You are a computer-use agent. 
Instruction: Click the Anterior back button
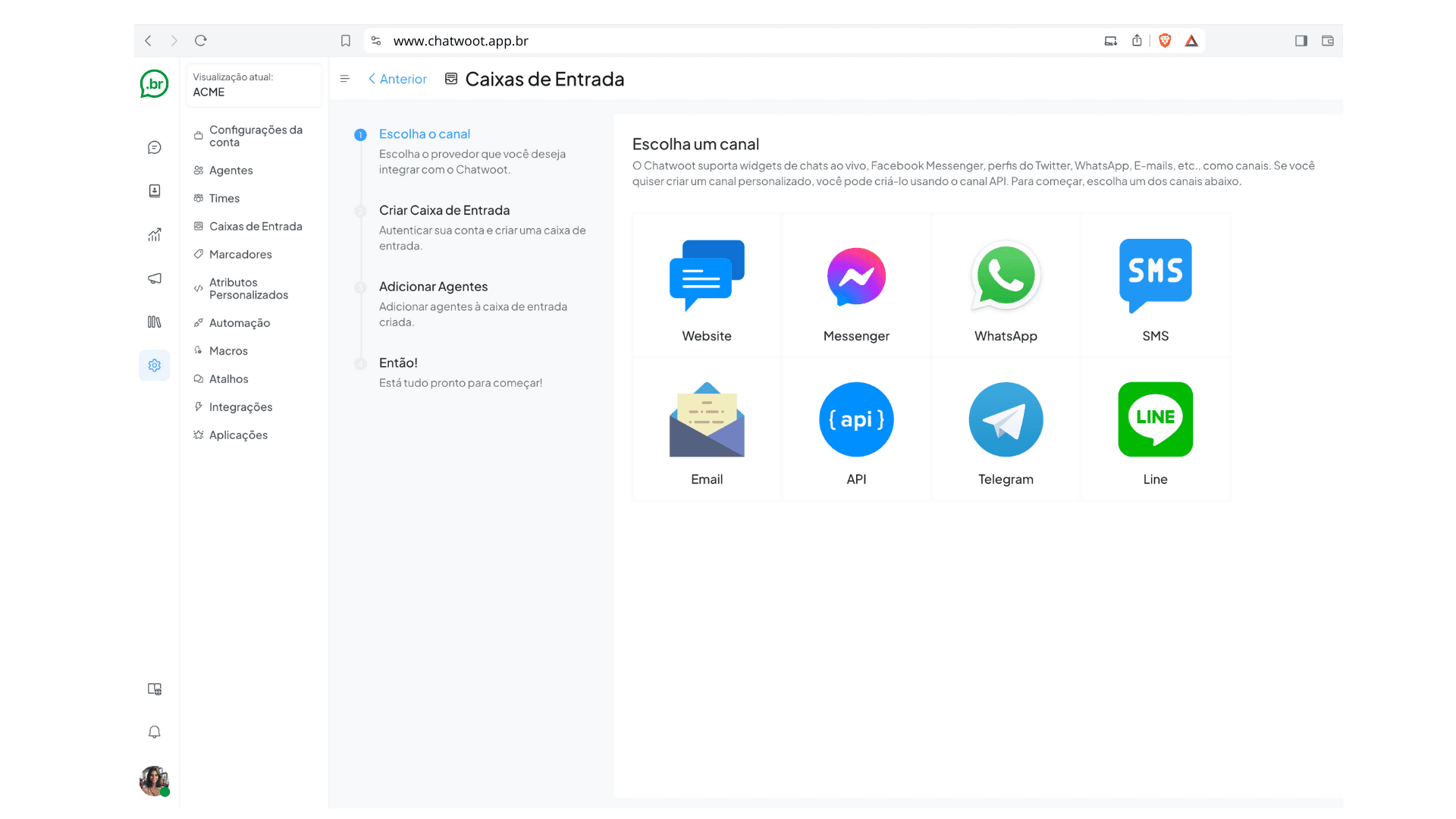coord(395,79)
